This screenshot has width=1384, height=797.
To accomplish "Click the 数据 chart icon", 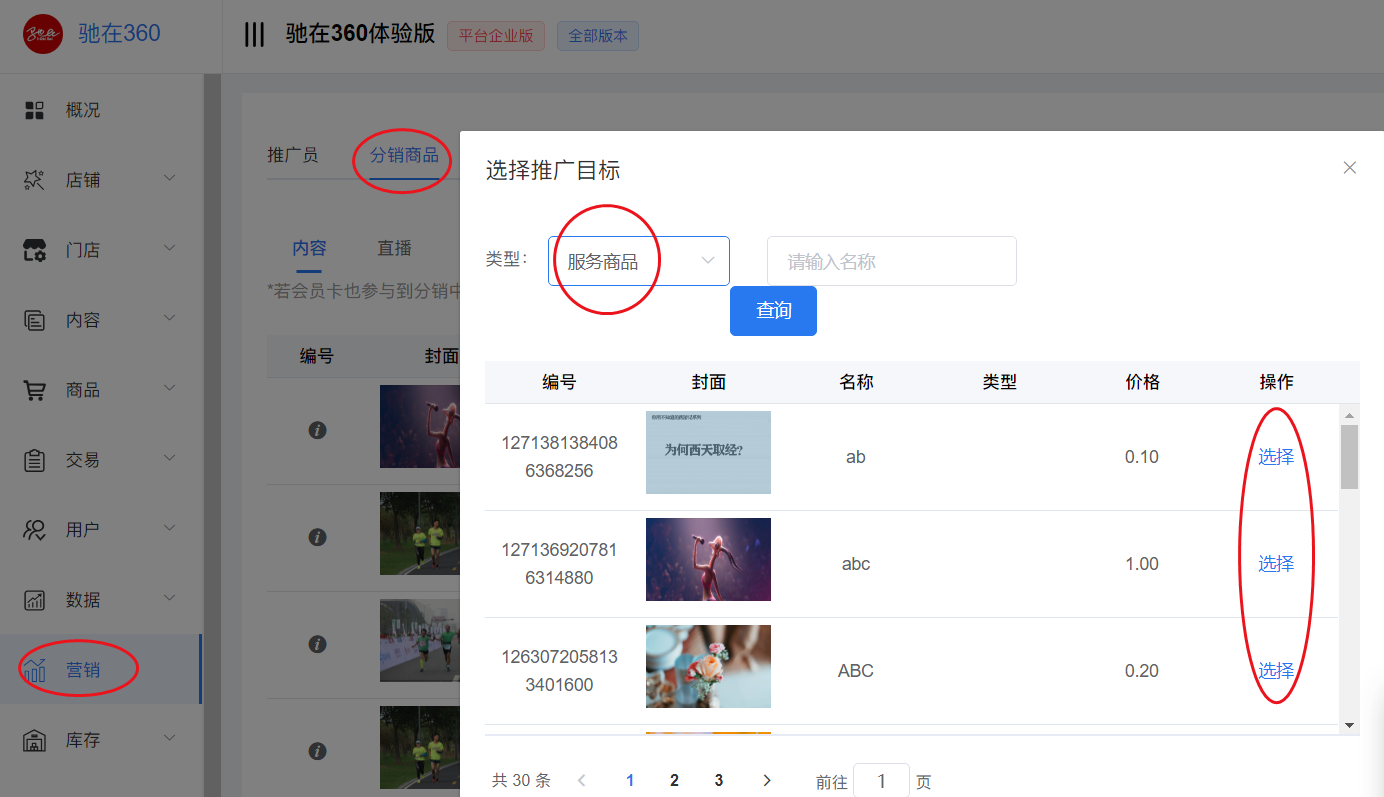I will (35, 600).
